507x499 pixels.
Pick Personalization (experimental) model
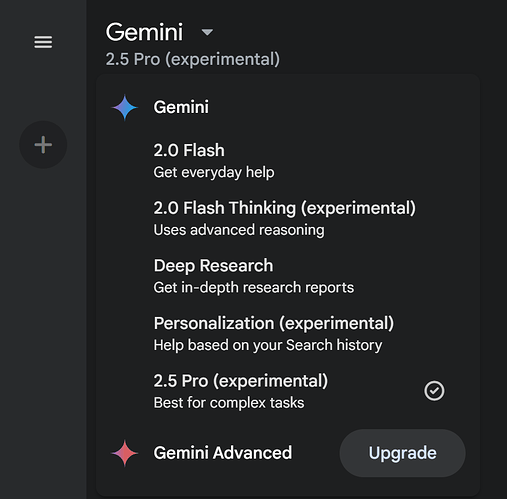pos(288,334)
